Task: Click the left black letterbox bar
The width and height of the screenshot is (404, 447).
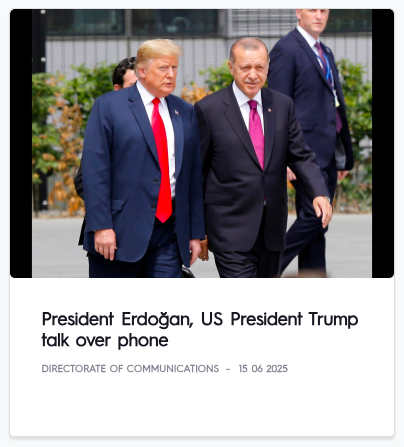Action: coord(21,143)
